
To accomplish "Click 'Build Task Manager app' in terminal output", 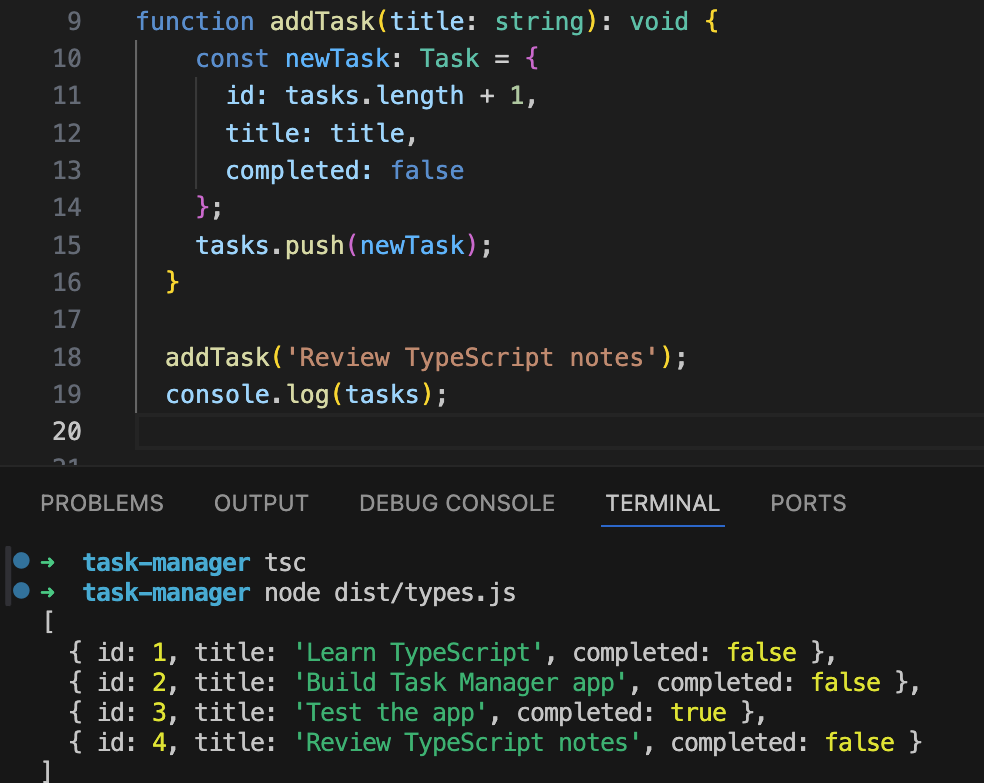I will click(x=460, y=683).
